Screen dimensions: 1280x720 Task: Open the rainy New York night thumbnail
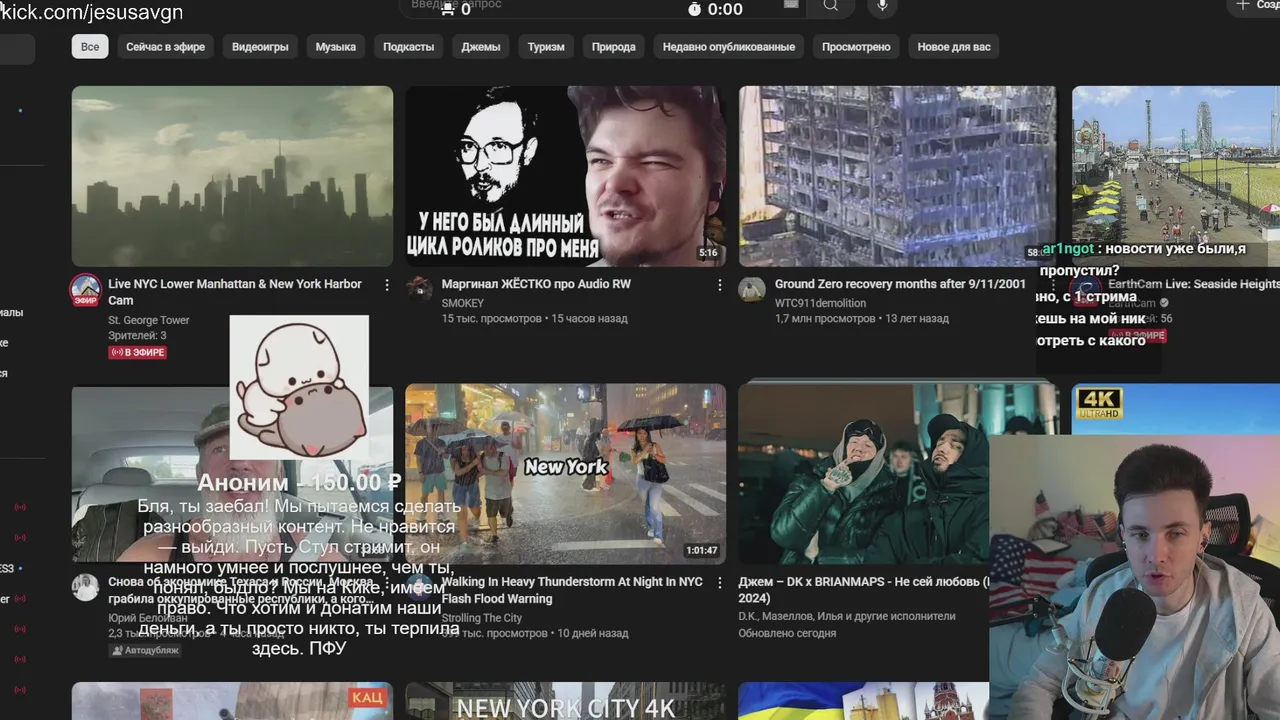(566, 474)
